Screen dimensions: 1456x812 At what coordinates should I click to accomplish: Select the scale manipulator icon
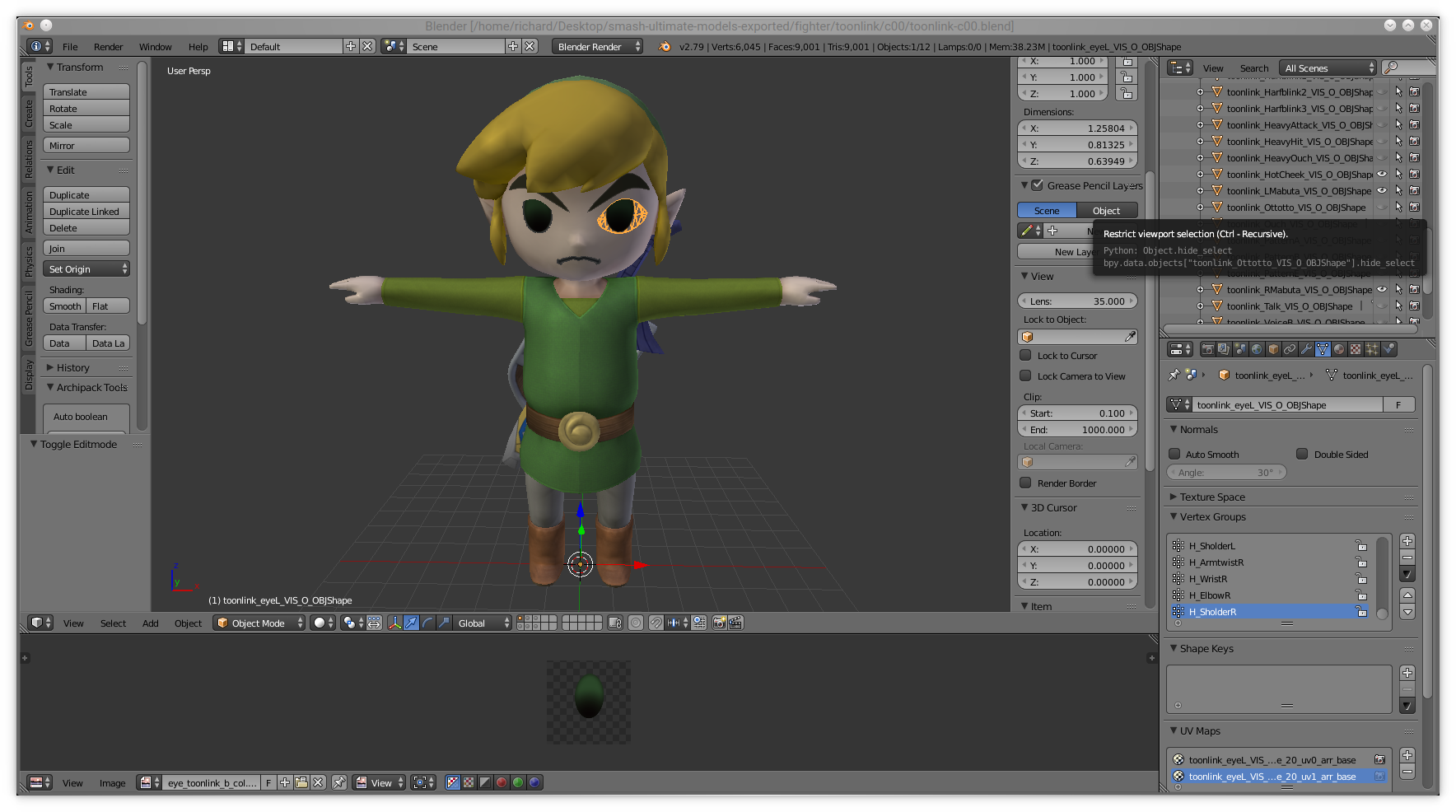coord(444,623)
